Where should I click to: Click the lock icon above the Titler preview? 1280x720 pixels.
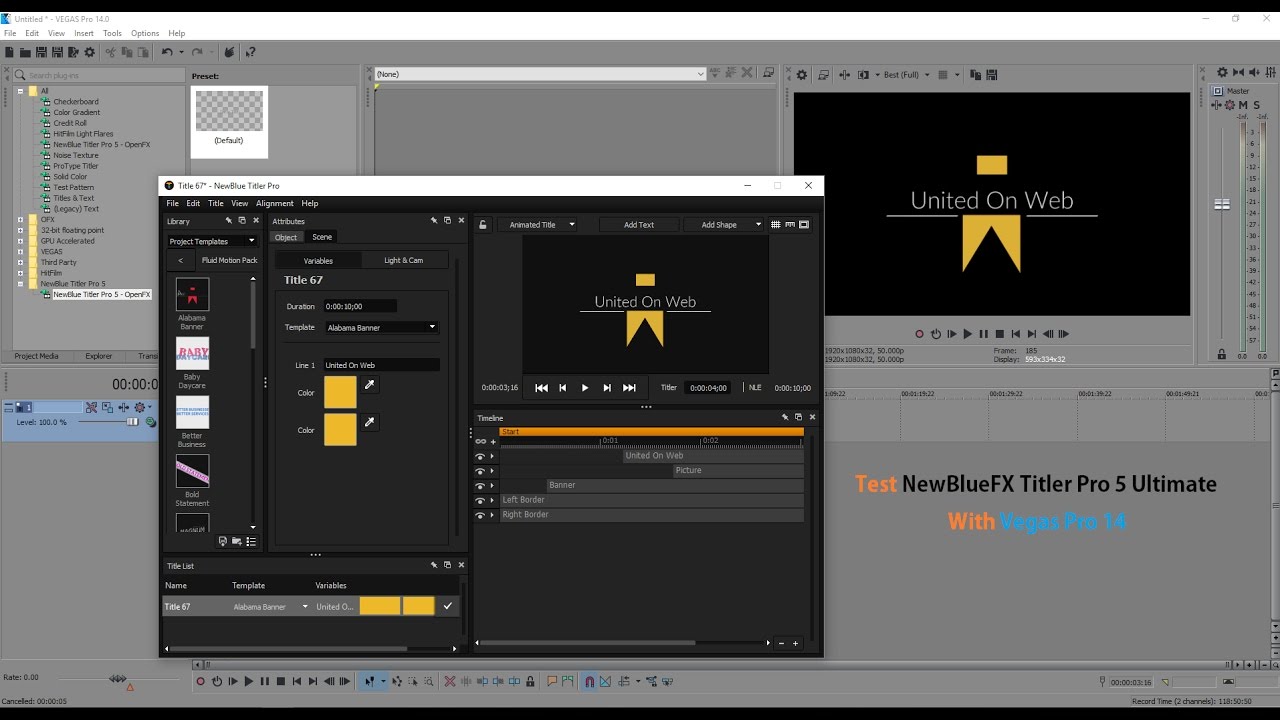point(483,225)
